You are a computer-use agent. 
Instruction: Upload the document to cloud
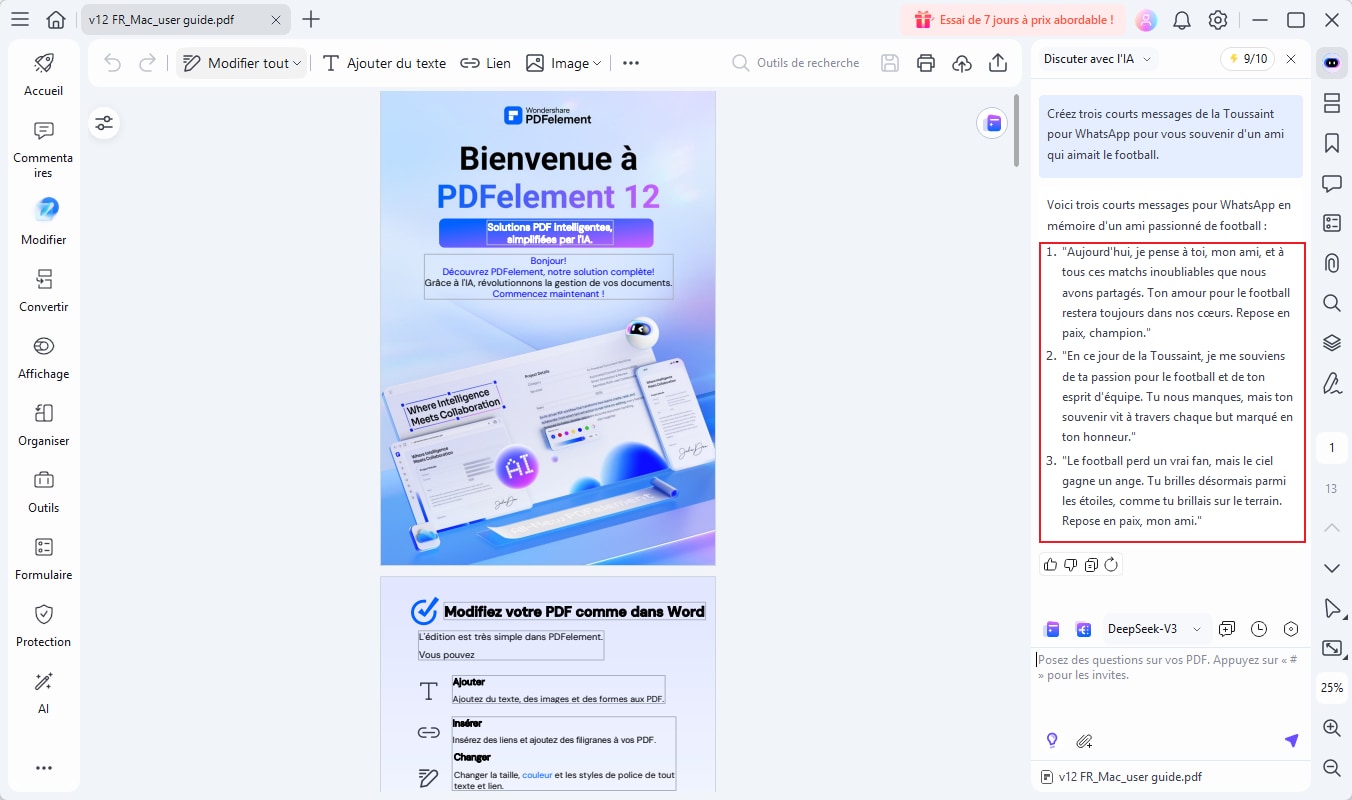(x=962, y=63)
